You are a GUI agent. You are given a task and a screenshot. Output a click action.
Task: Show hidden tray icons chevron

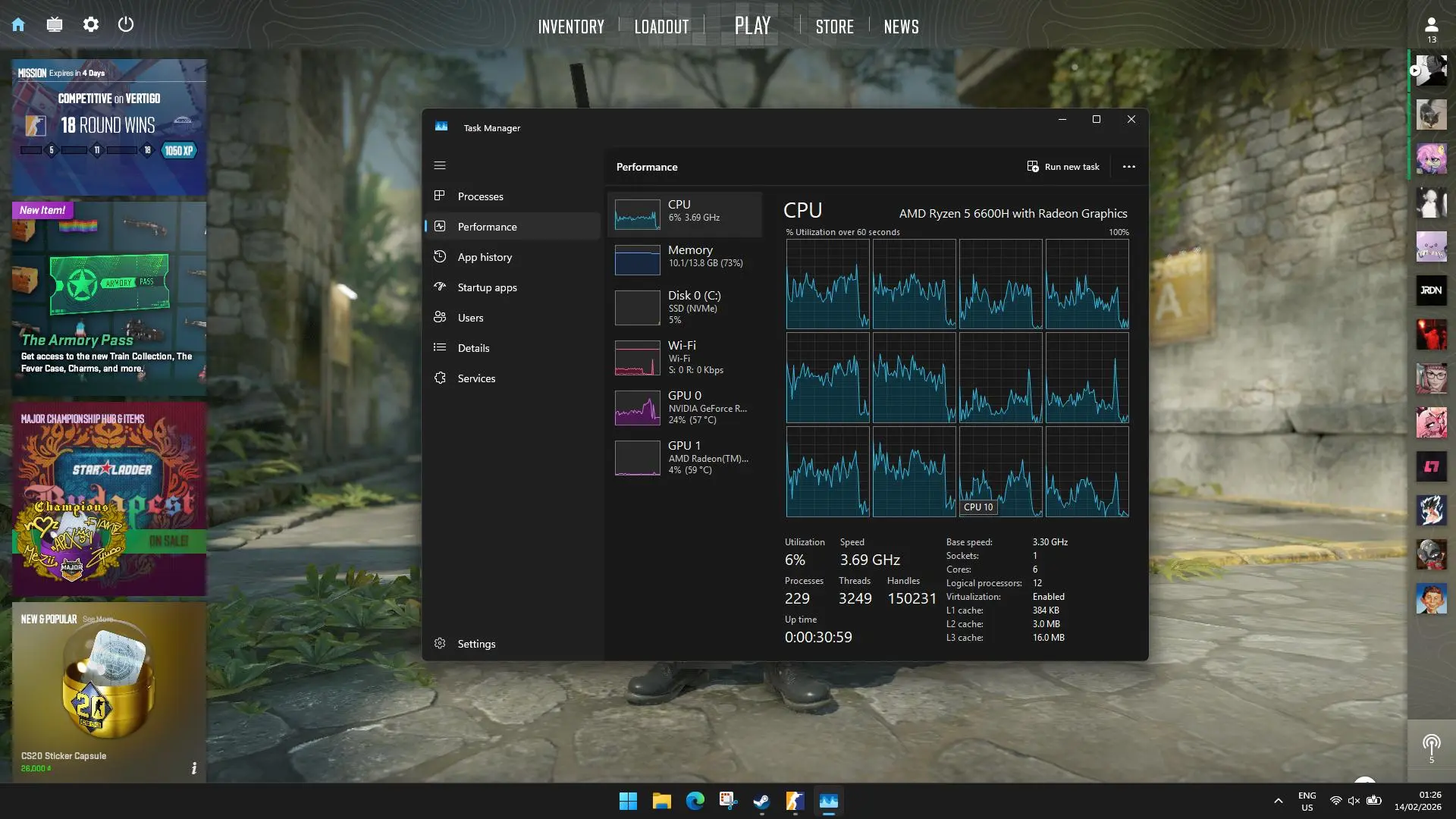(x=1279, y=801)
